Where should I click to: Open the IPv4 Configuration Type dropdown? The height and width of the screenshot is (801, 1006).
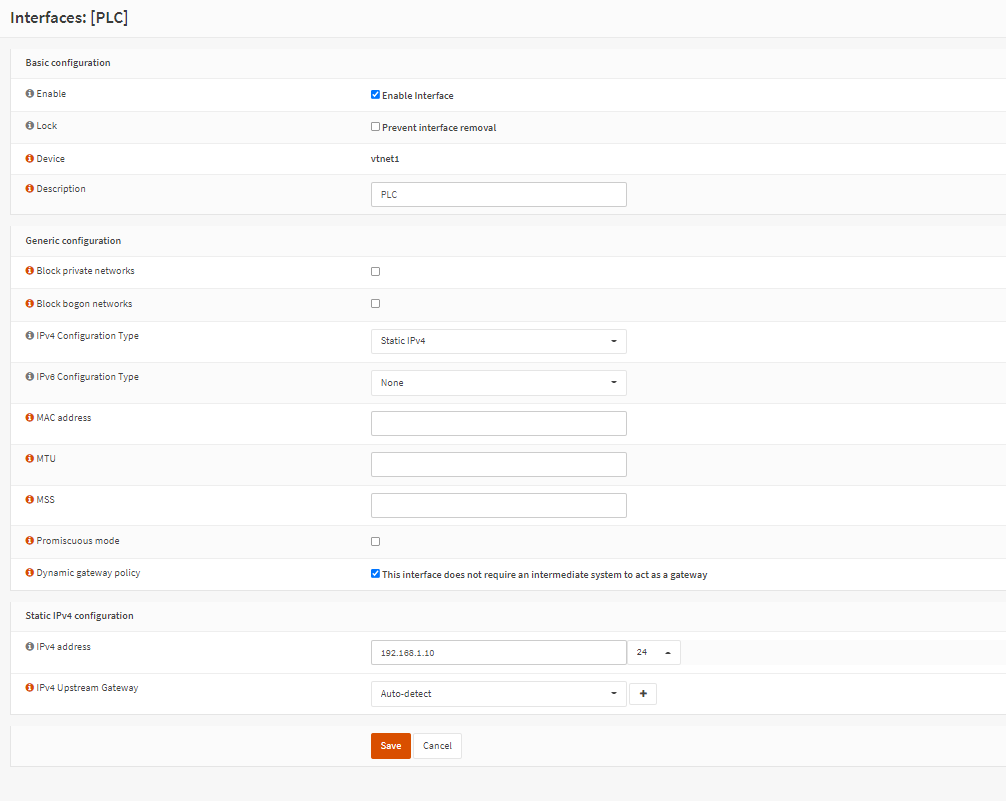pos(498,341)
